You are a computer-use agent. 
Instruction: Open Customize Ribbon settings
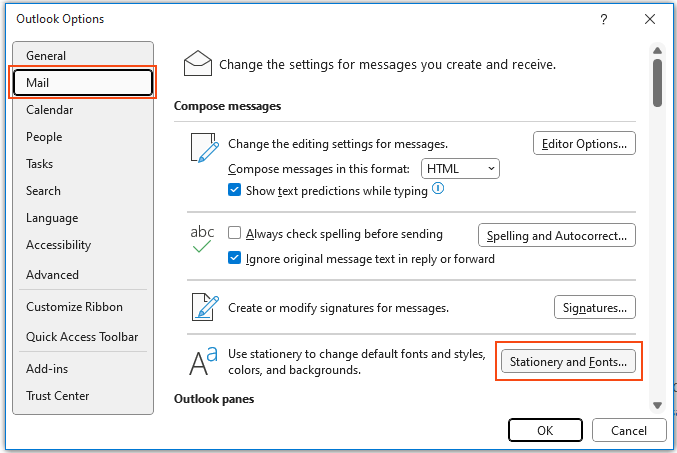tap(83, 307)
